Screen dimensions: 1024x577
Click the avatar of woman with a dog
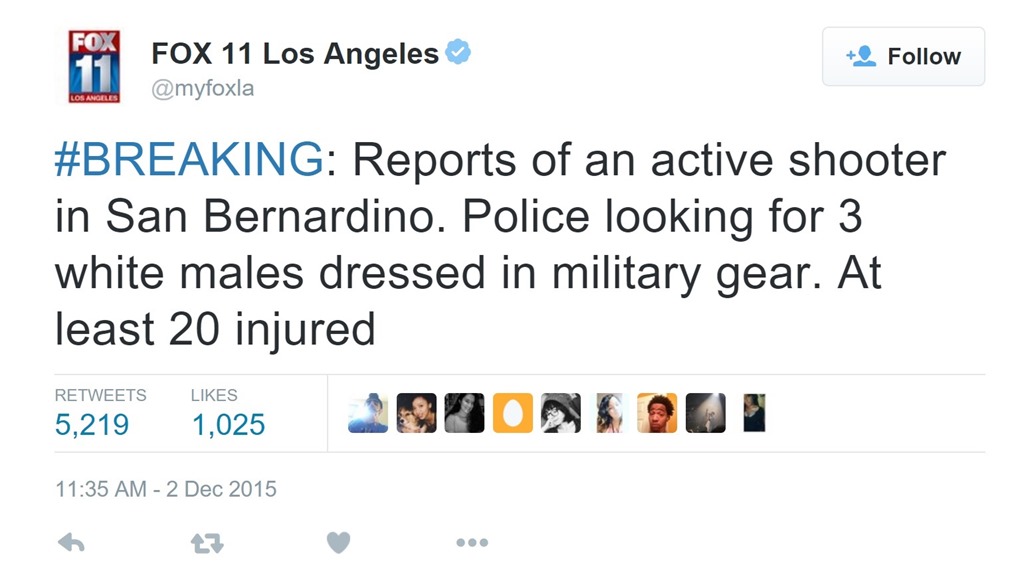click(416, 412)
